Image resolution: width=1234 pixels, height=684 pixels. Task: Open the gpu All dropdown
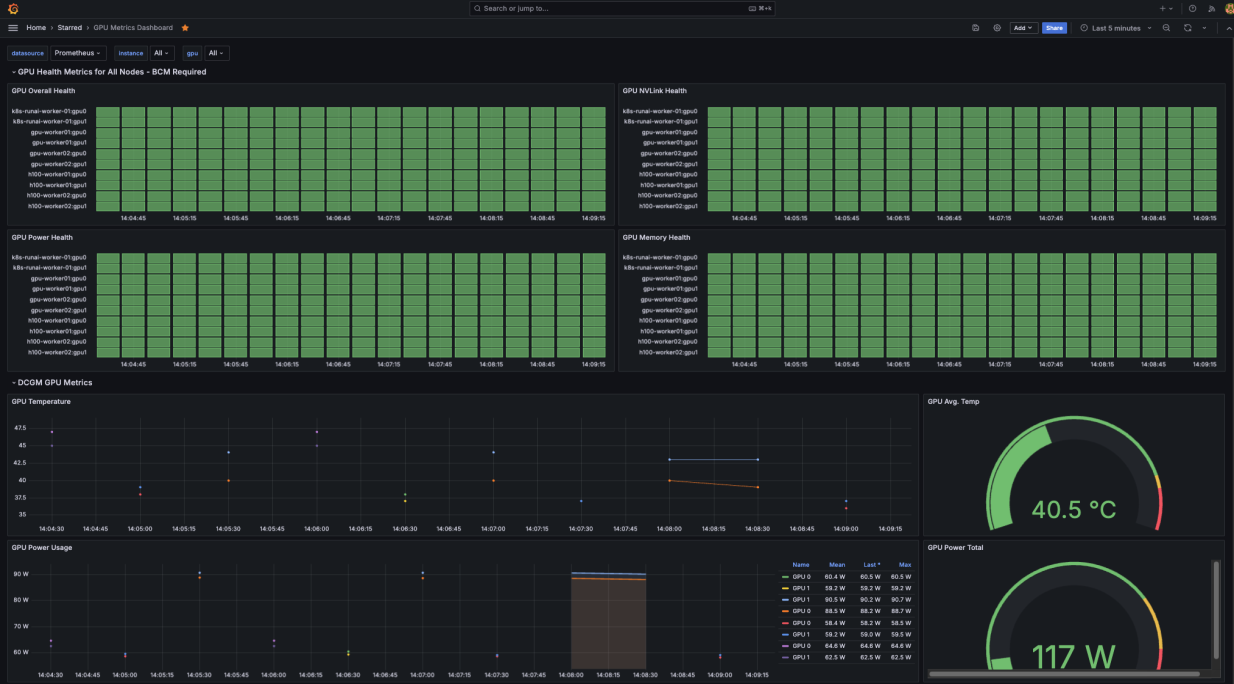[x=216, y=53]
